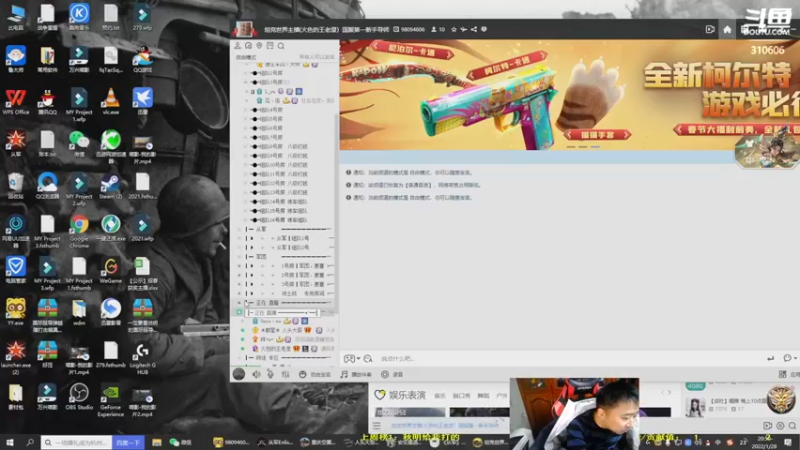Click the 百度一下 button in the taskbar
Image resolution: width=800 pixels, height=450 pixels.
tap(128, 442)
